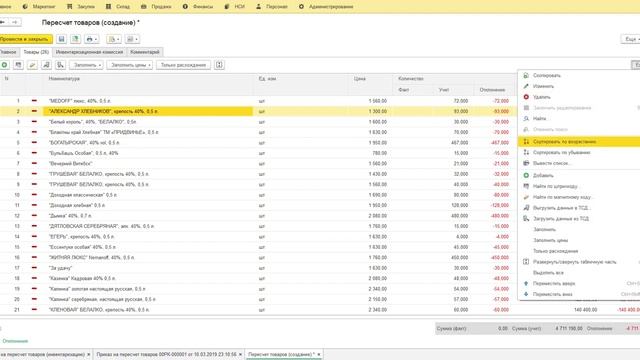Open the create-based-on dropdown next to printer

pos(114,39)
